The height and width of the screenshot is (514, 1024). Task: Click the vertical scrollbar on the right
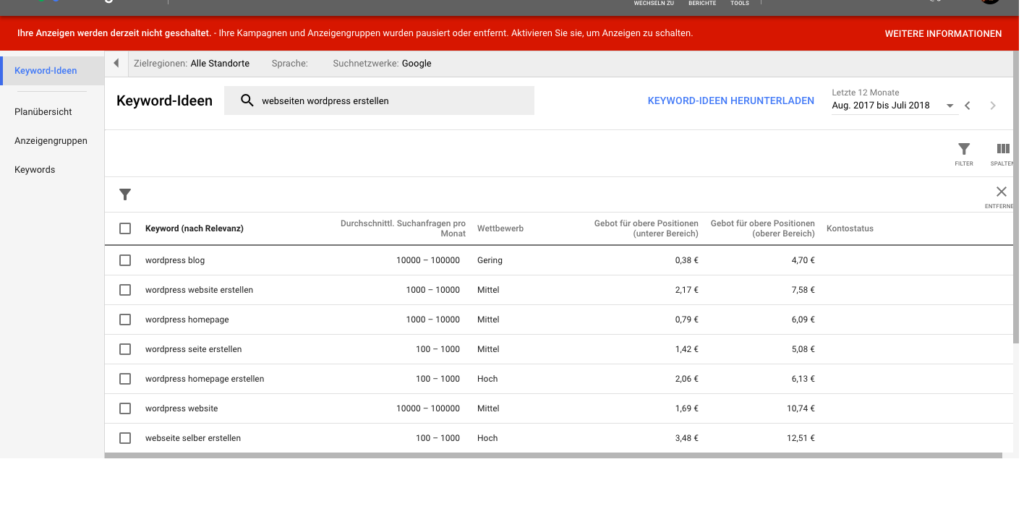point(1015,196)
